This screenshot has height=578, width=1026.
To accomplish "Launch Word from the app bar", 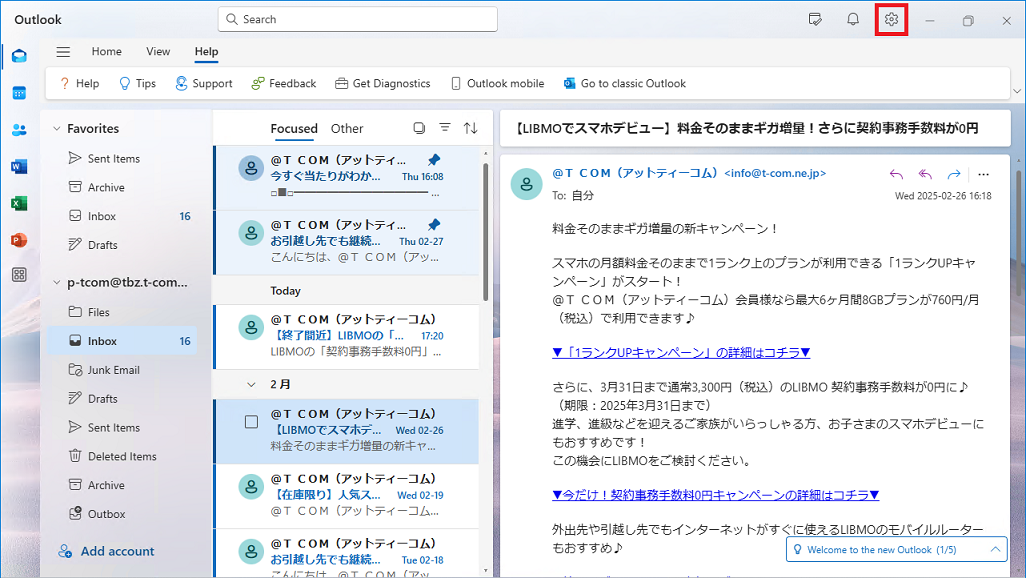I will tap(19, 166).
